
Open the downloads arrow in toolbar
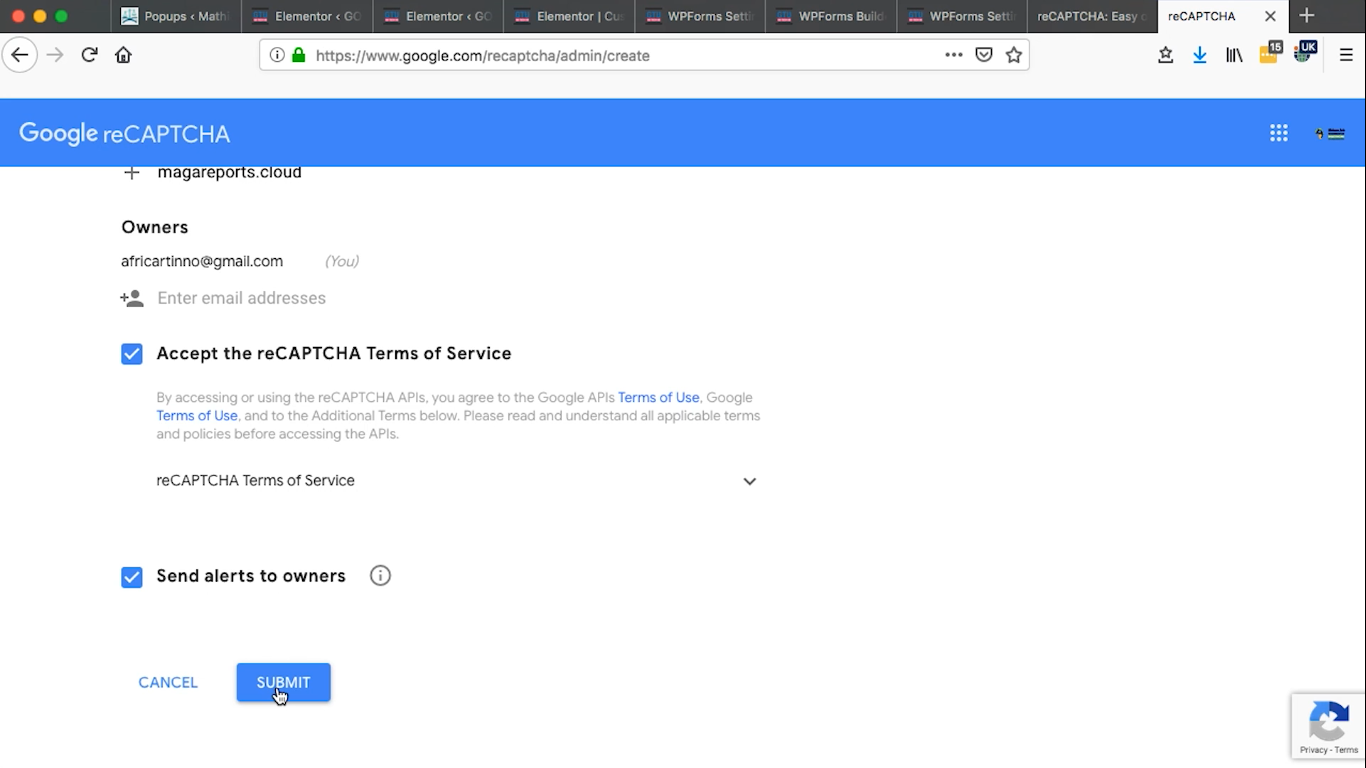pyautogui.click(x=1200, y=55)
